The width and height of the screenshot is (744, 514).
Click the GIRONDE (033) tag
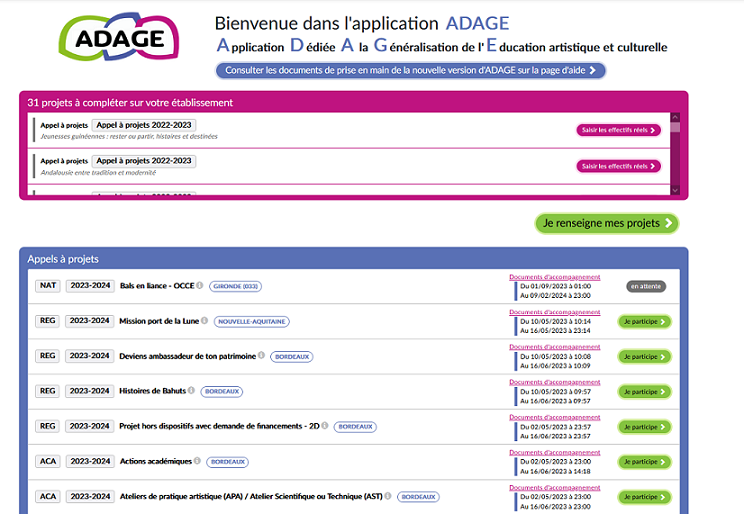(235, 286)
